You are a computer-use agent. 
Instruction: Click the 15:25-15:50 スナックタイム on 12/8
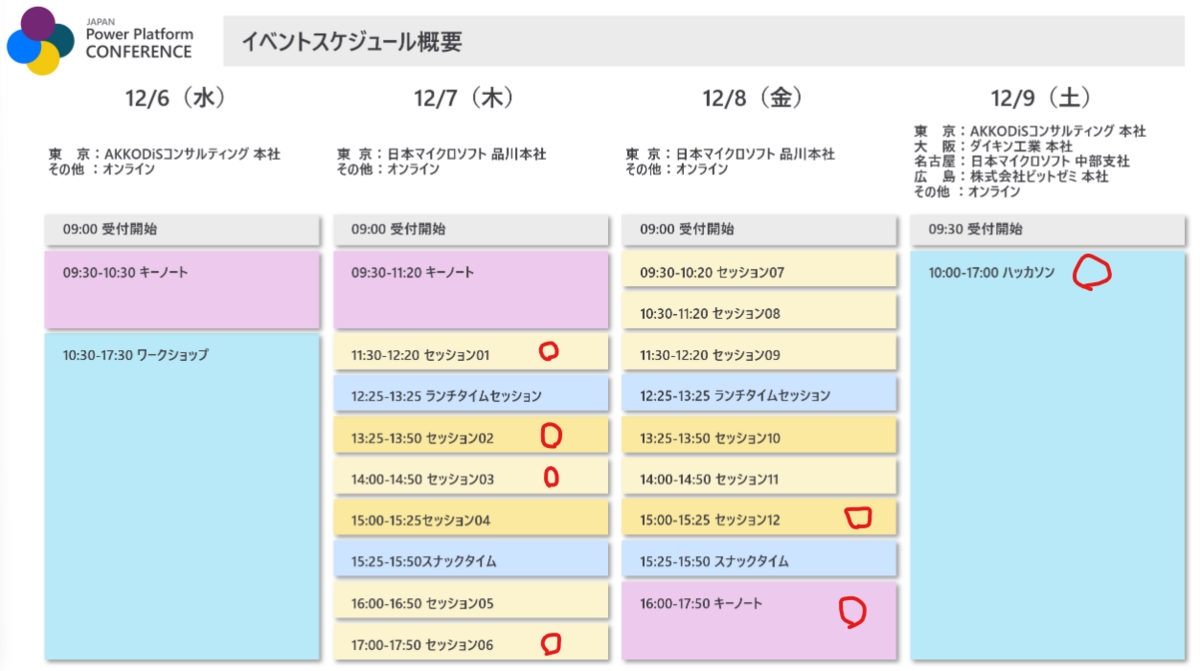pos(759,561)
